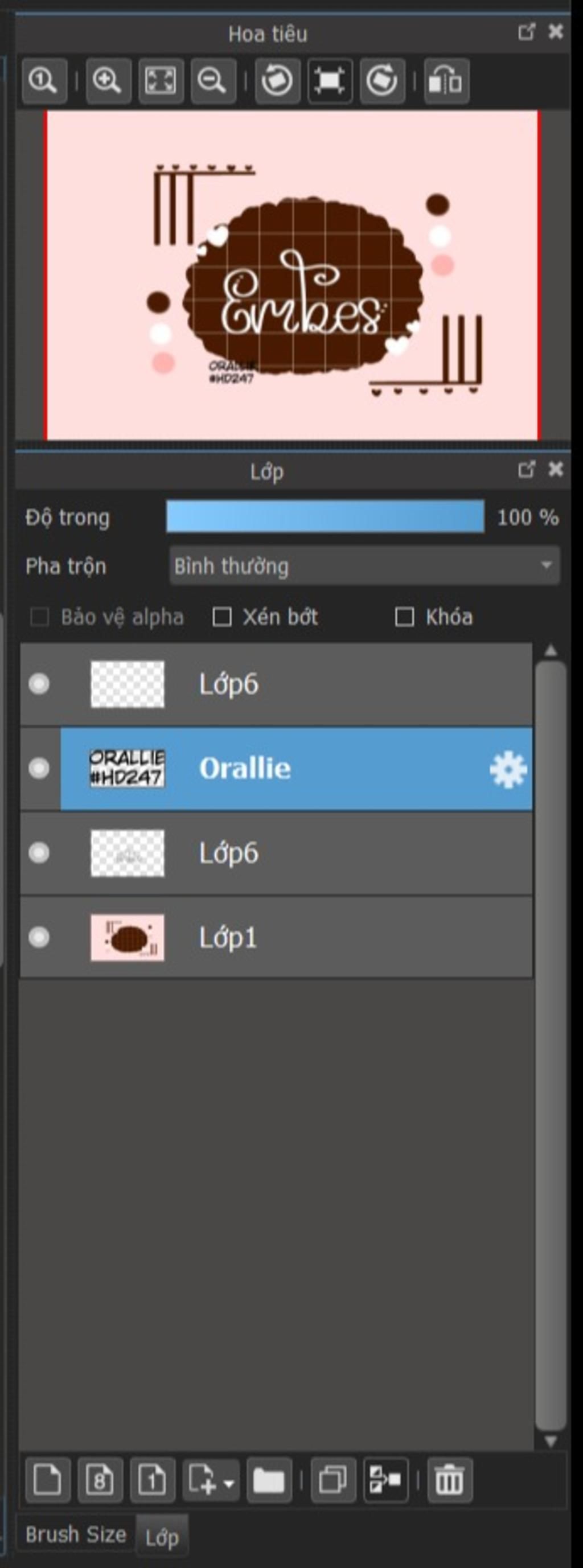
Task: Hide the Lớp1 layer visibility dot
Action: pos(39,937)
